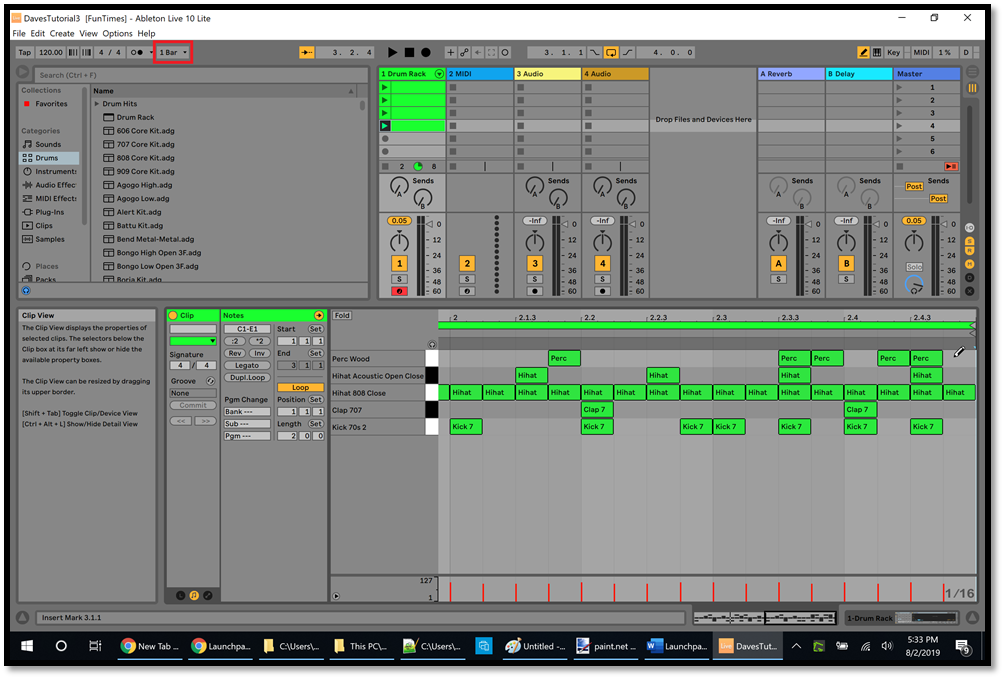This screenshot has width=1004, height=679.
Task: Open the Help menu
Action: pos(146,33)
